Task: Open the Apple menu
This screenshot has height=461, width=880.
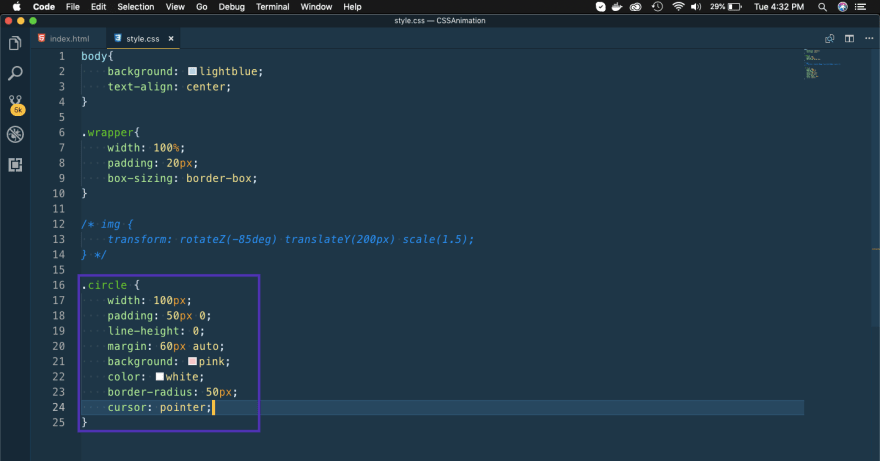Action: 16,7
